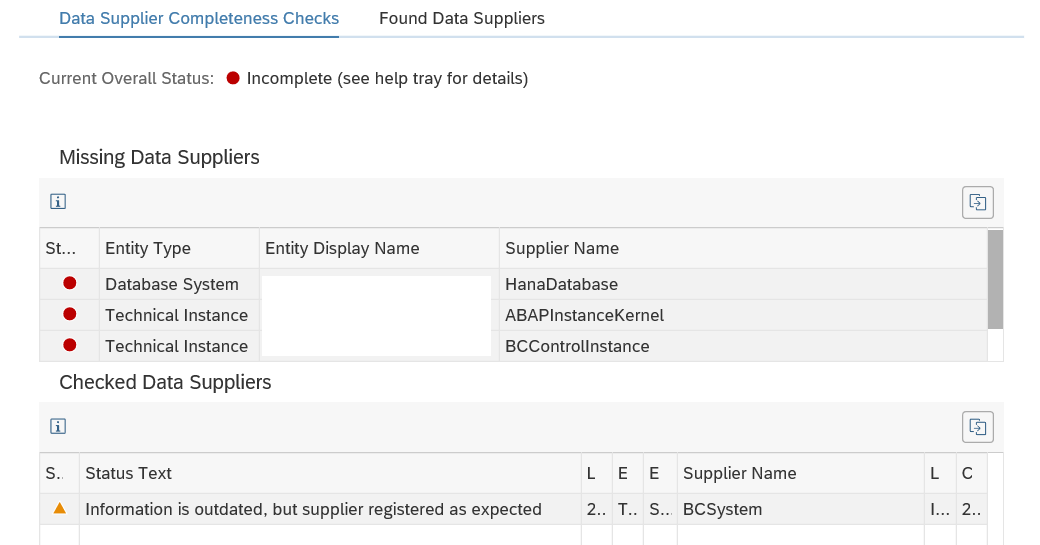This screenshot has height=545, width=1040.
Task: Click Entity Type column header
Action: (x=179, y=248)
